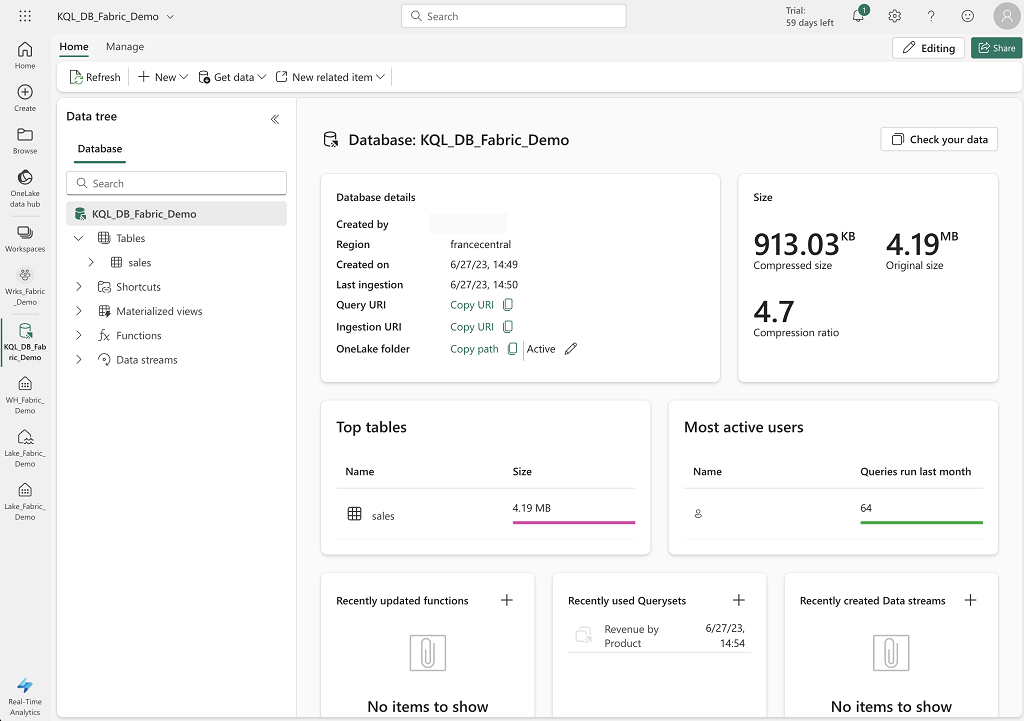The width and height of the screenshot is (1024, 721).
Task: Click the Query URI Copy URI link
Action: click(x=472, y=305)
